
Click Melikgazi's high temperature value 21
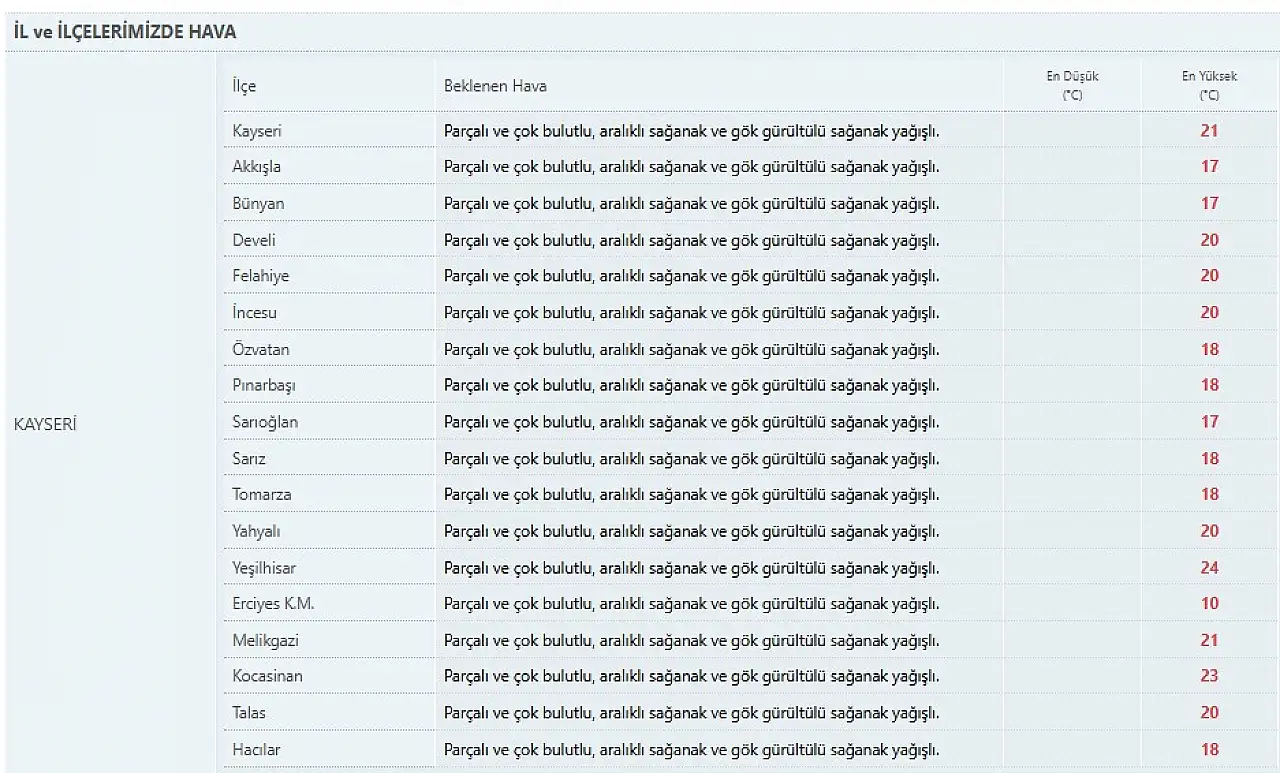(1210, 640)
